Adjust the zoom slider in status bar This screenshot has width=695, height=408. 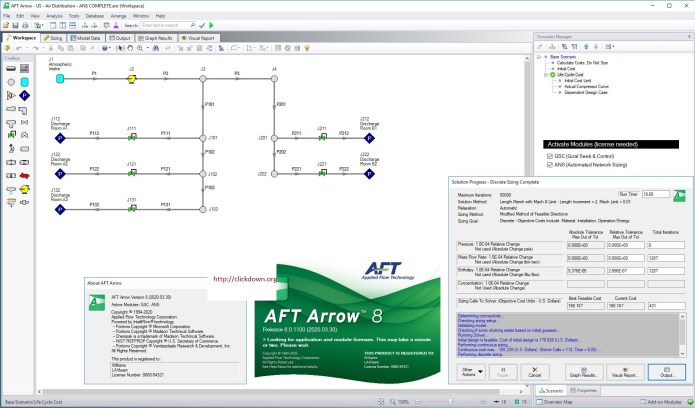pyautogui.click(x=450, y=402)
